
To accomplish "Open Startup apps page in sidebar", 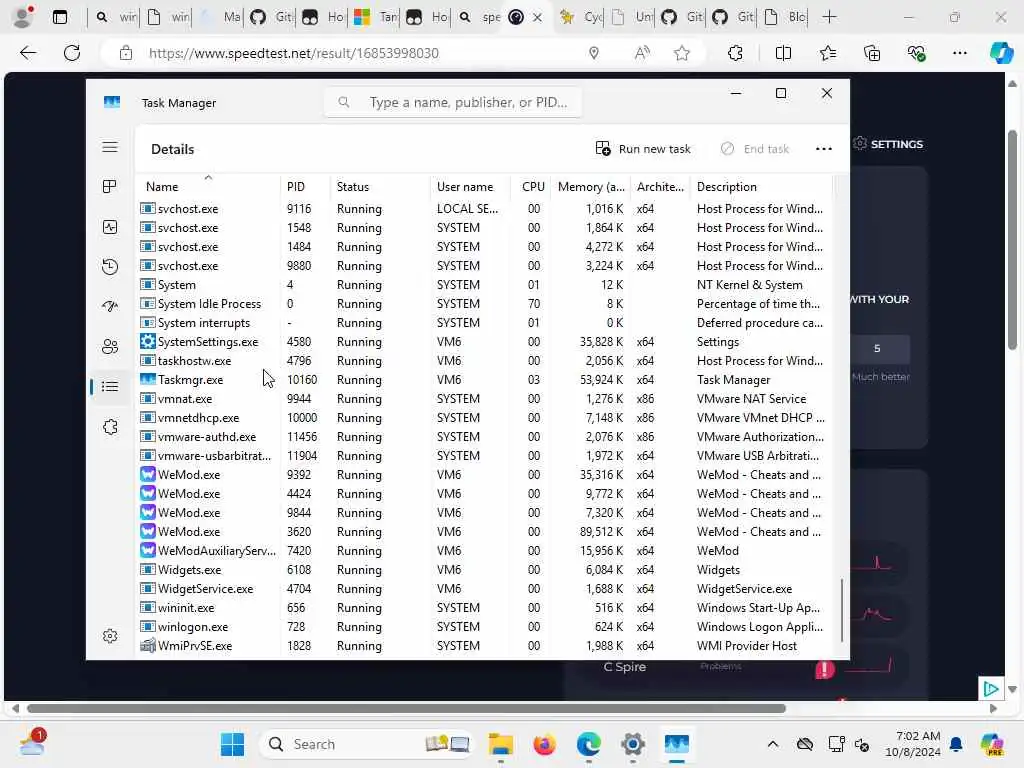I will (110, 306).
